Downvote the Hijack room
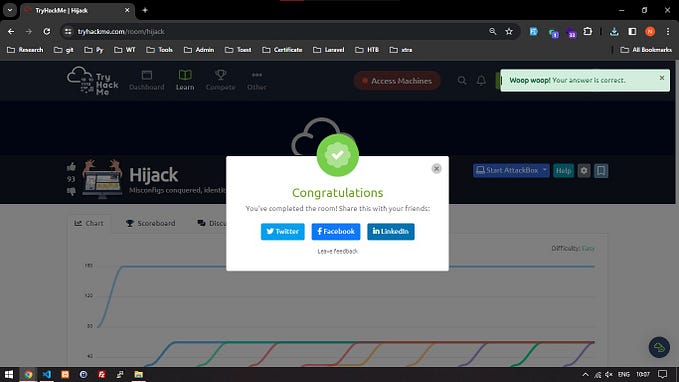 [71, 191]
